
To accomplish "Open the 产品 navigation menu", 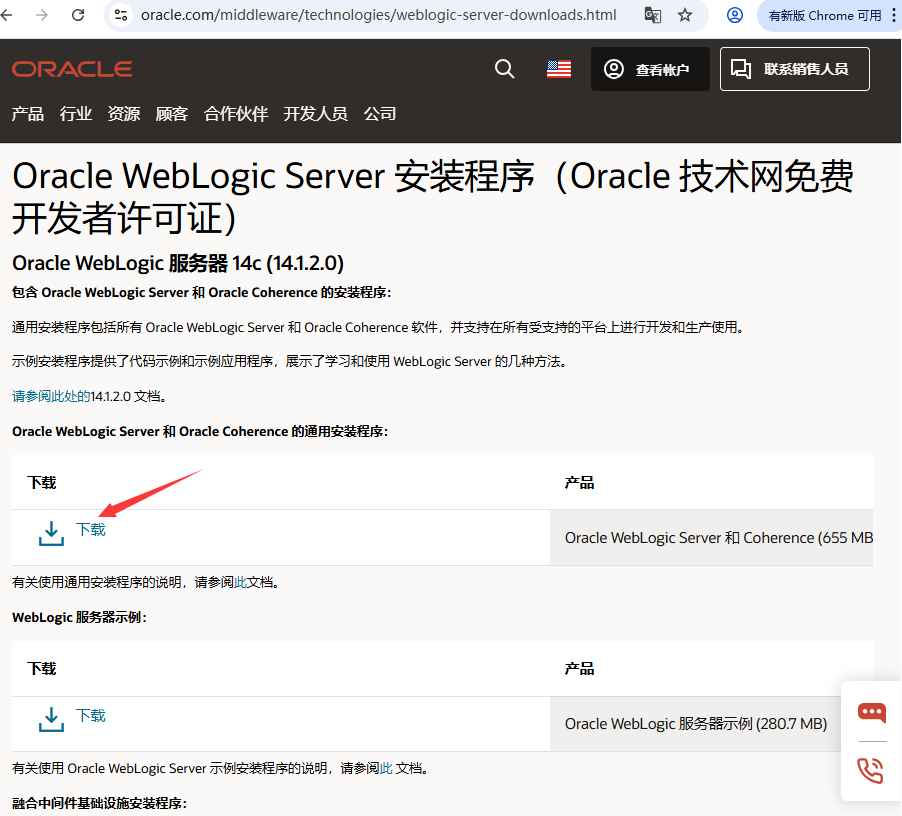I will pos(28,114).
